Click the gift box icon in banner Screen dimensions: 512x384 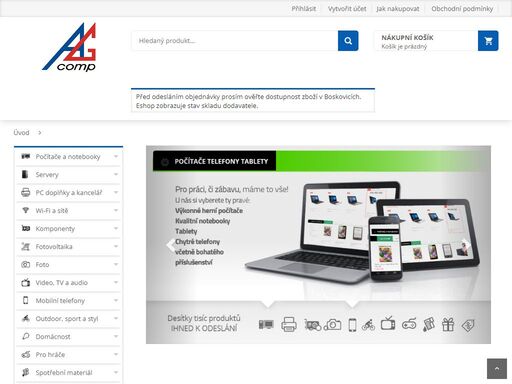448,324
